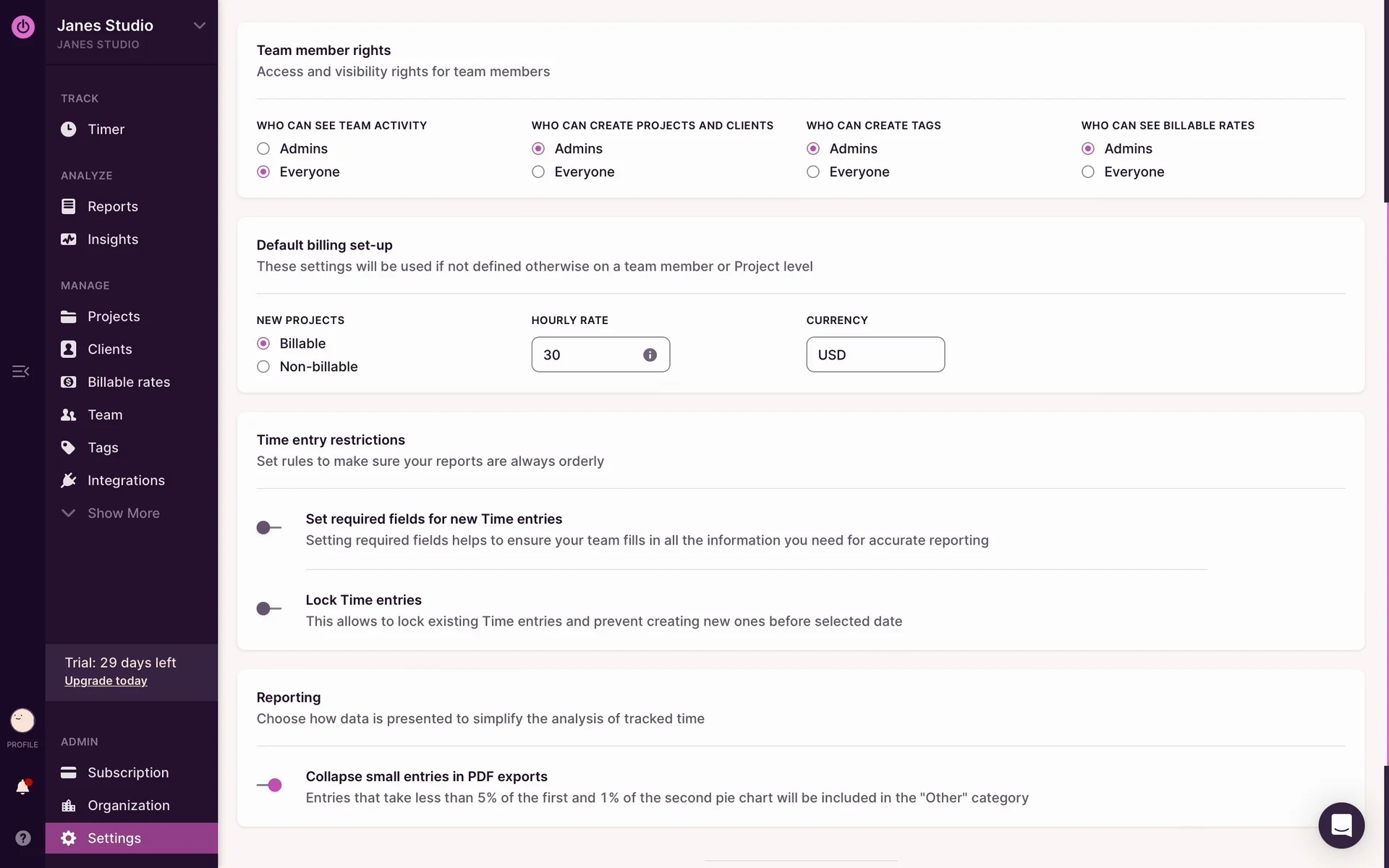Select Non-billable for new projects
Viewport: 1389px width, 868px height.
coord(263,367)
